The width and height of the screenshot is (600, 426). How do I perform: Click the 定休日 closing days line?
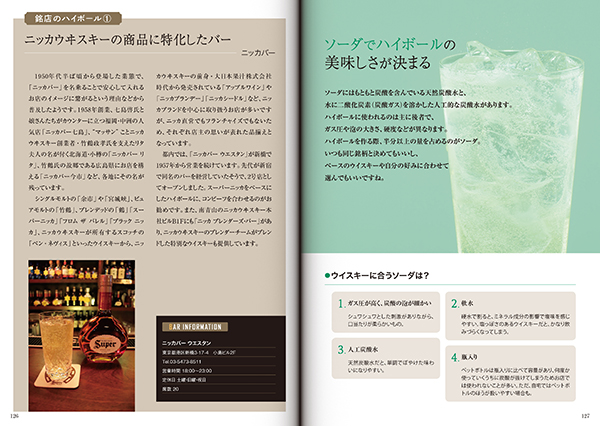tap(184, 380)
